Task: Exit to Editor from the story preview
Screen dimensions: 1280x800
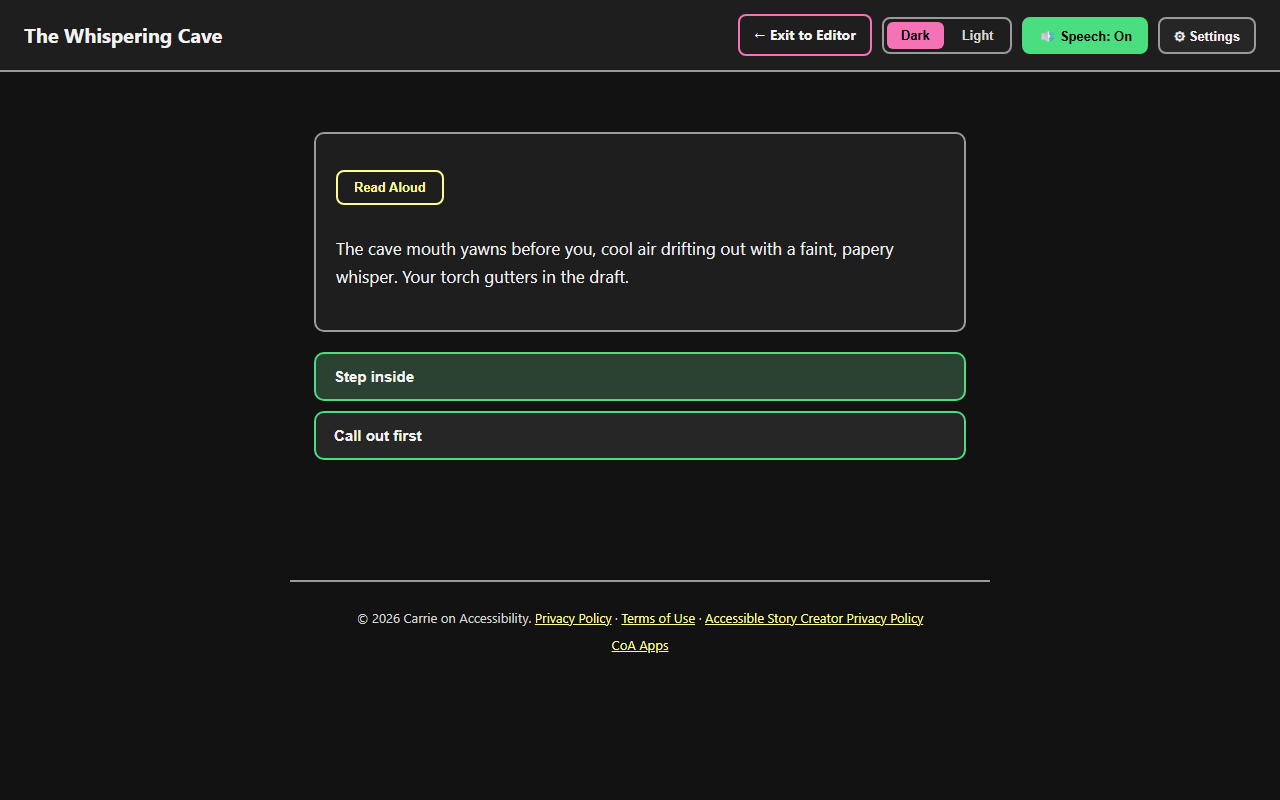Action: tap(805, 35)
